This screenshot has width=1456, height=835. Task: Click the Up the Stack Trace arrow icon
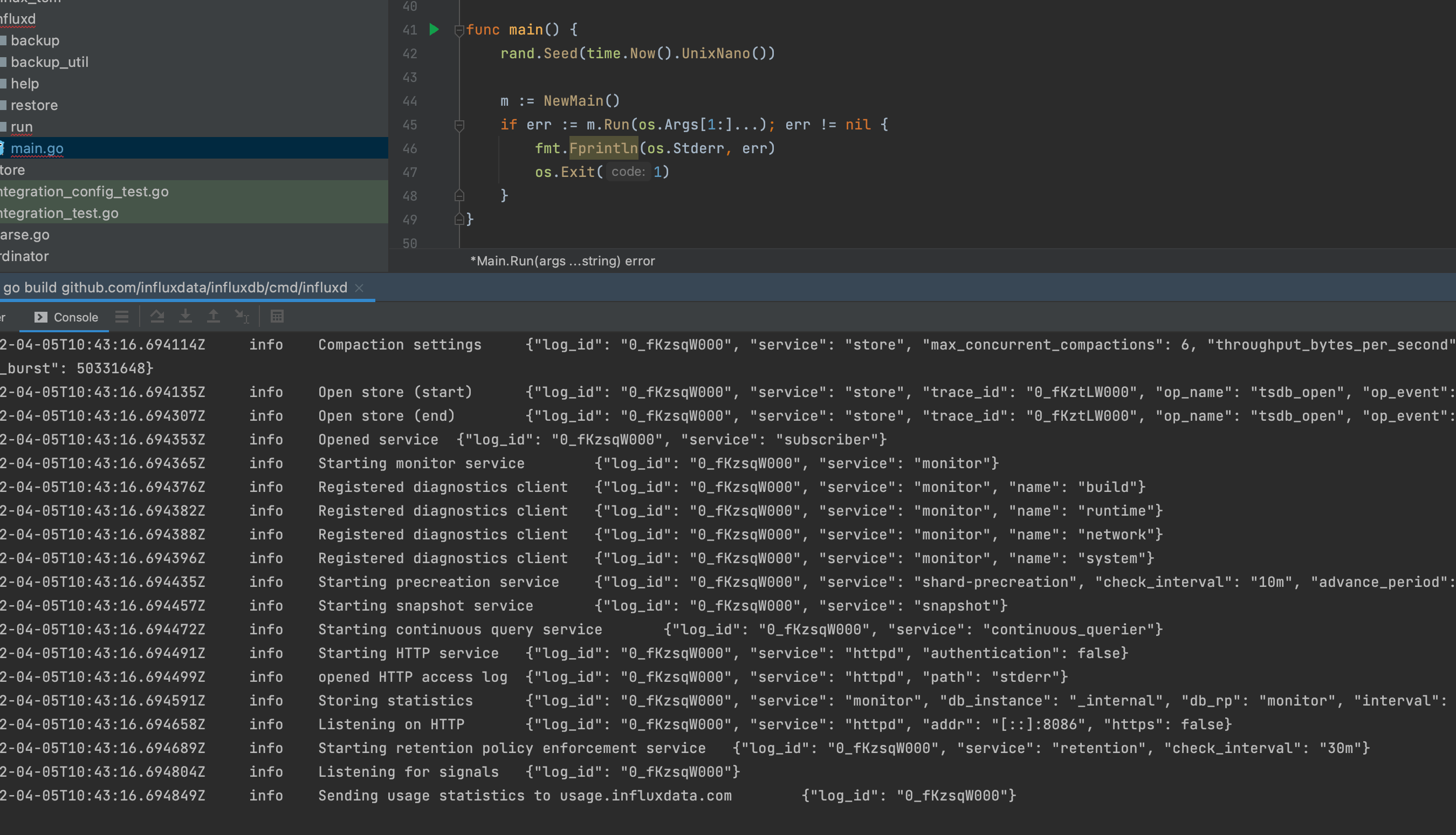click(x=213, y=316)
